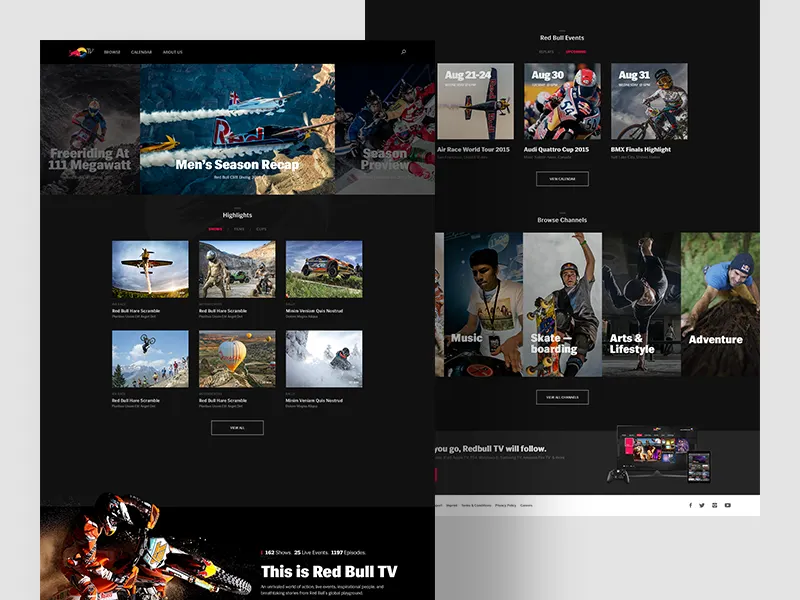This screenshot has width=800, height=600.
Task: Open the Aug 21-24 Air Race event card
Action: [x=476, y=102]
